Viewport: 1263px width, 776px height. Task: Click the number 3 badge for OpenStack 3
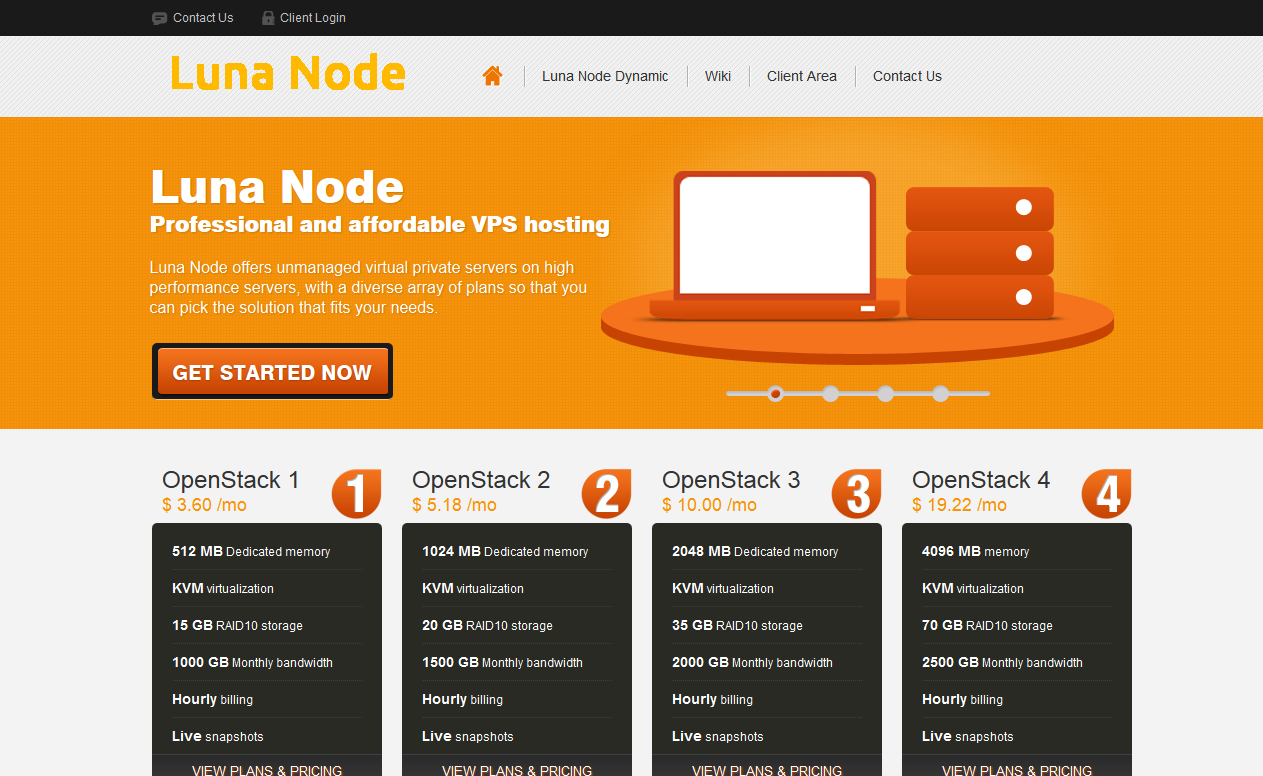(857, 494)
